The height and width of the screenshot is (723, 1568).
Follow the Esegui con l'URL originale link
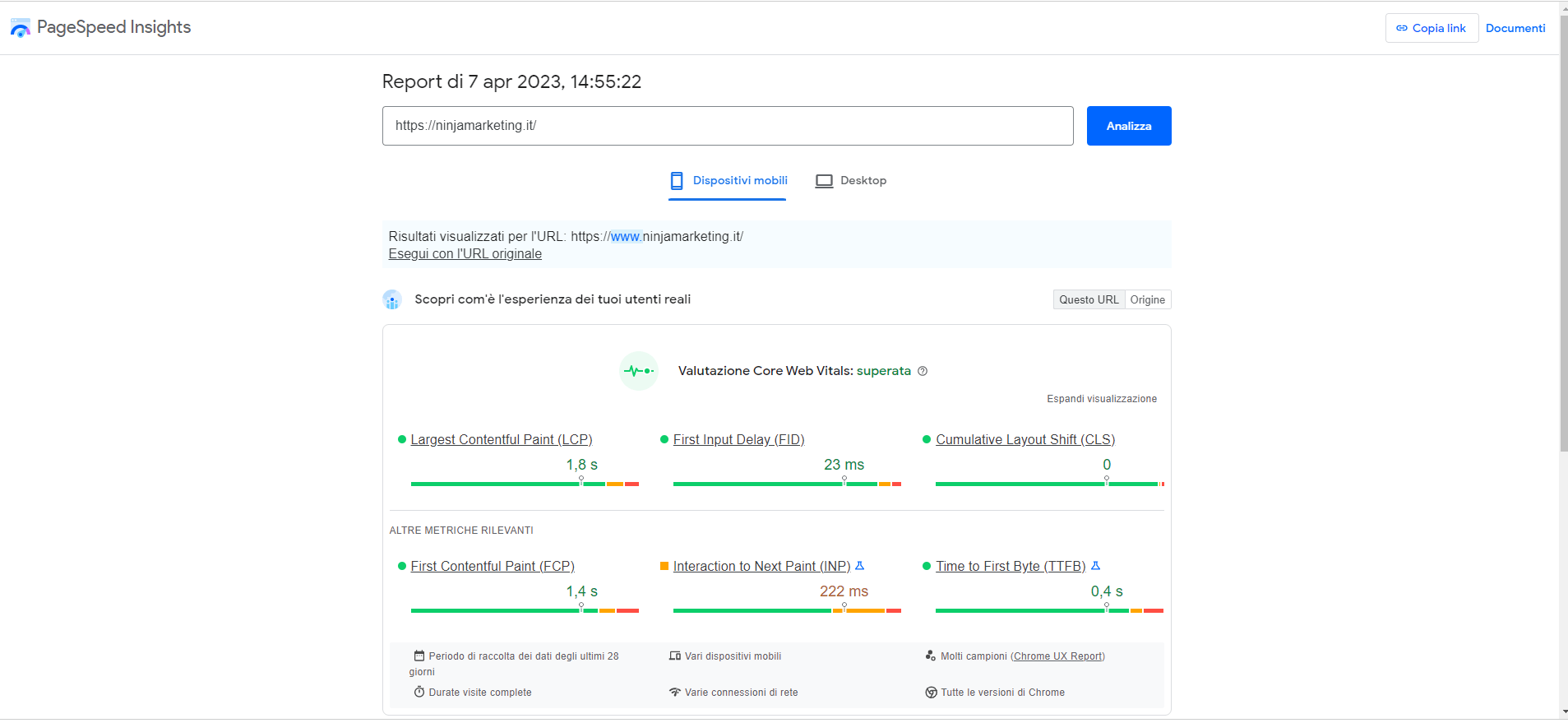pyautogui.click(x=465, y=254)
